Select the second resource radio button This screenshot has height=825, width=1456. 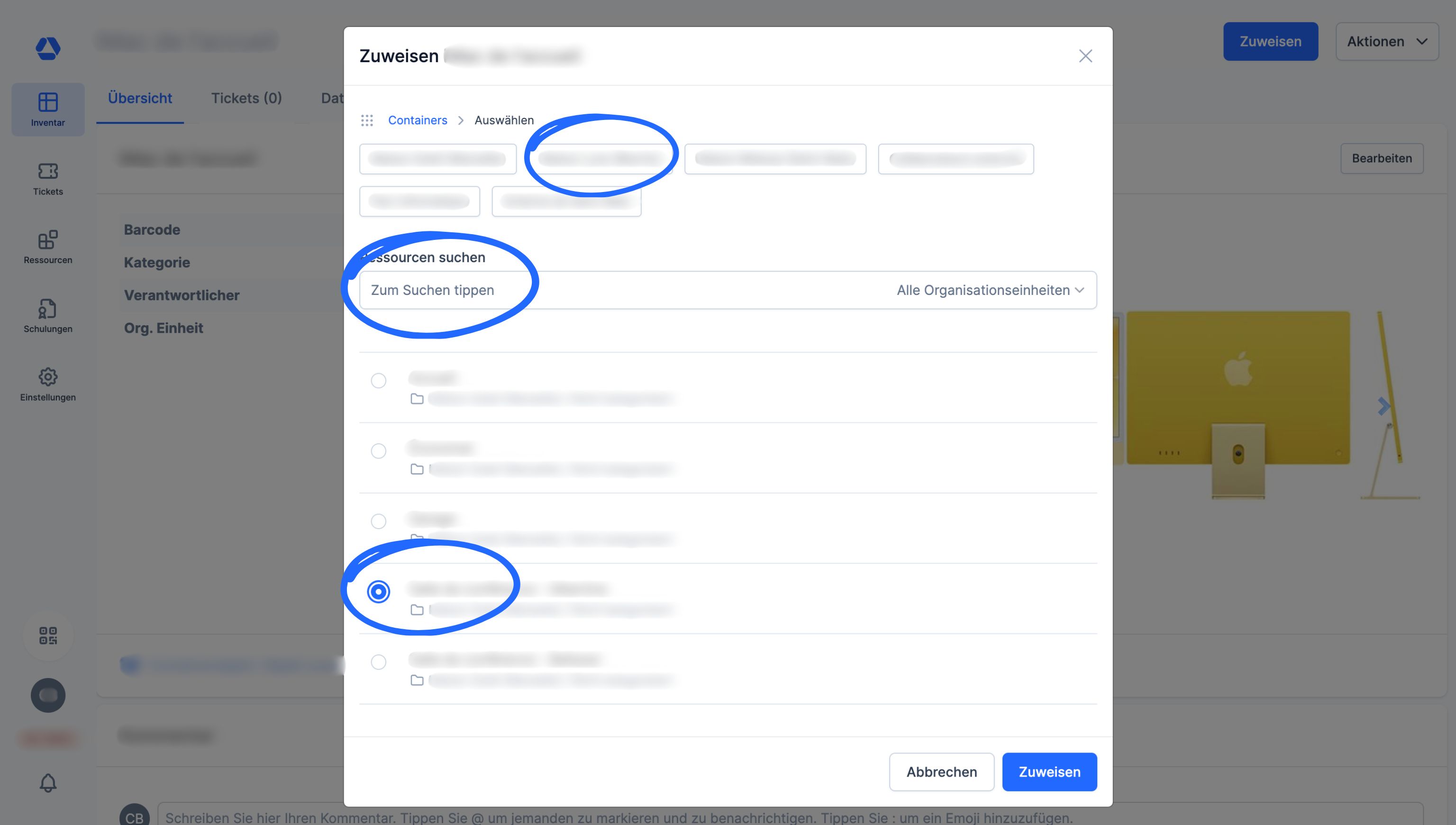click(x=378, y=451)
